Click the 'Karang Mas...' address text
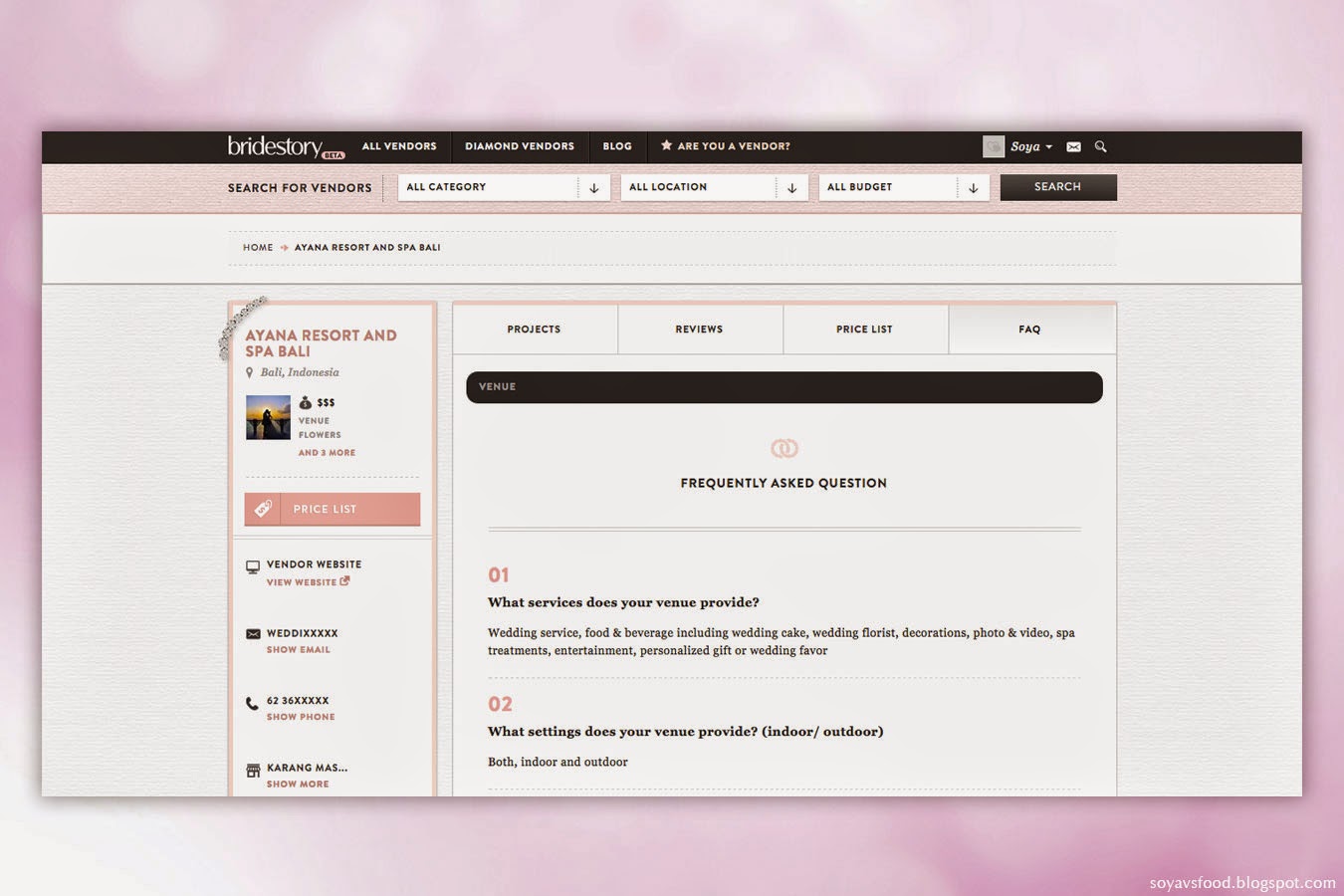The height and width of the screenshot is (896, 1344). click(x=307, y=768)
